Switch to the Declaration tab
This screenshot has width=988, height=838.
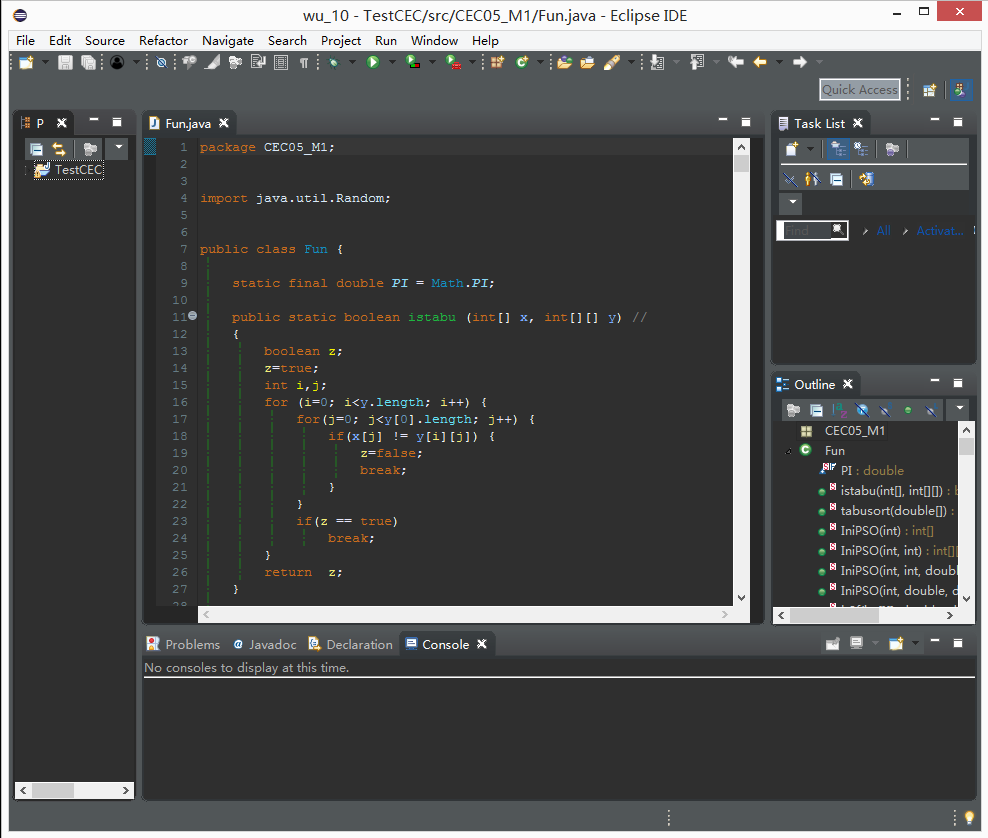(x=350, y=645)
